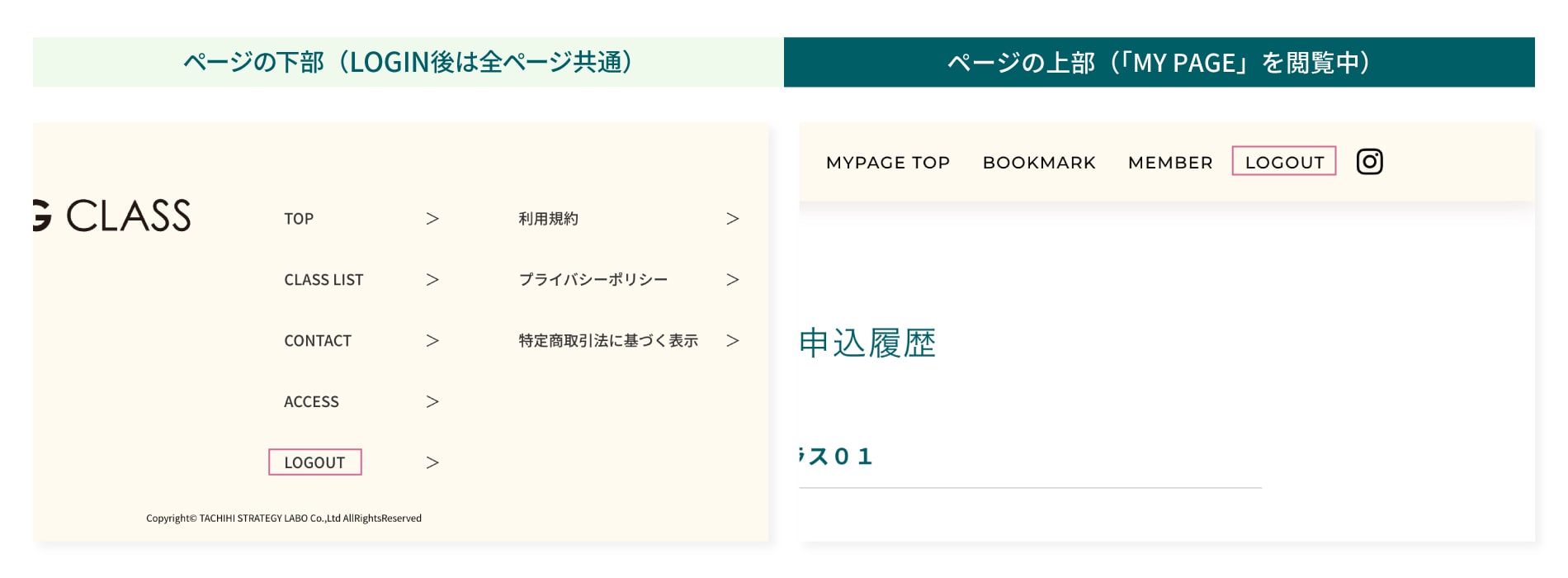Viewport: 1568px width, 578px height.
Task: Click the boxed LOGOUT link in footer
Action: click(x=315, y=462)
